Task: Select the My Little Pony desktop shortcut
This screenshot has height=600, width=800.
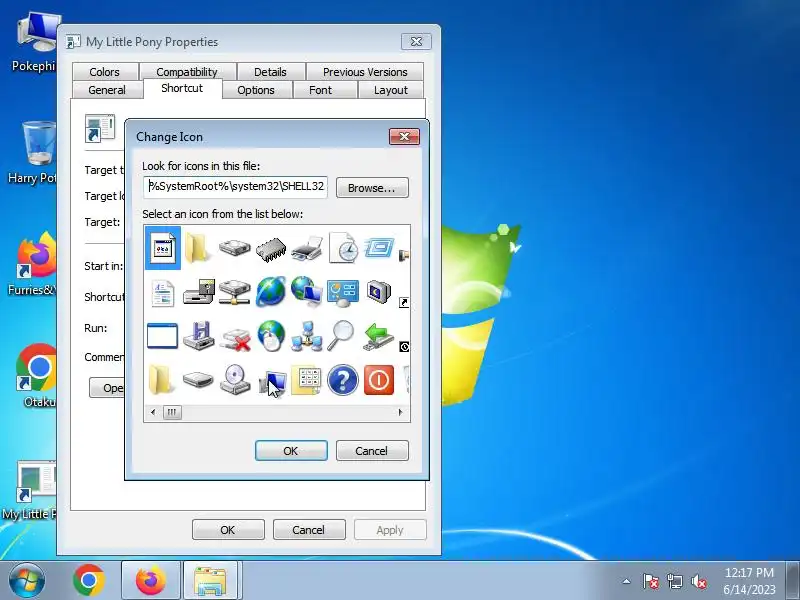Action: coord(30,490)
